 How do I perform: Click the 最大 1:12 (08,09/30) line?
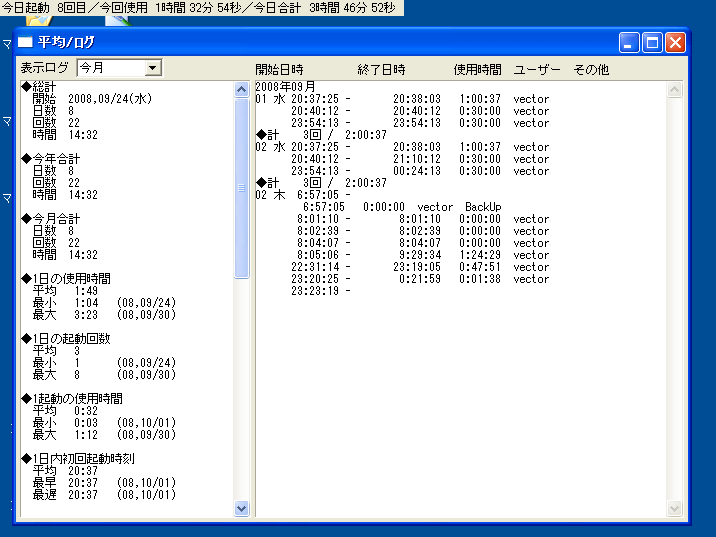(104, 434)
